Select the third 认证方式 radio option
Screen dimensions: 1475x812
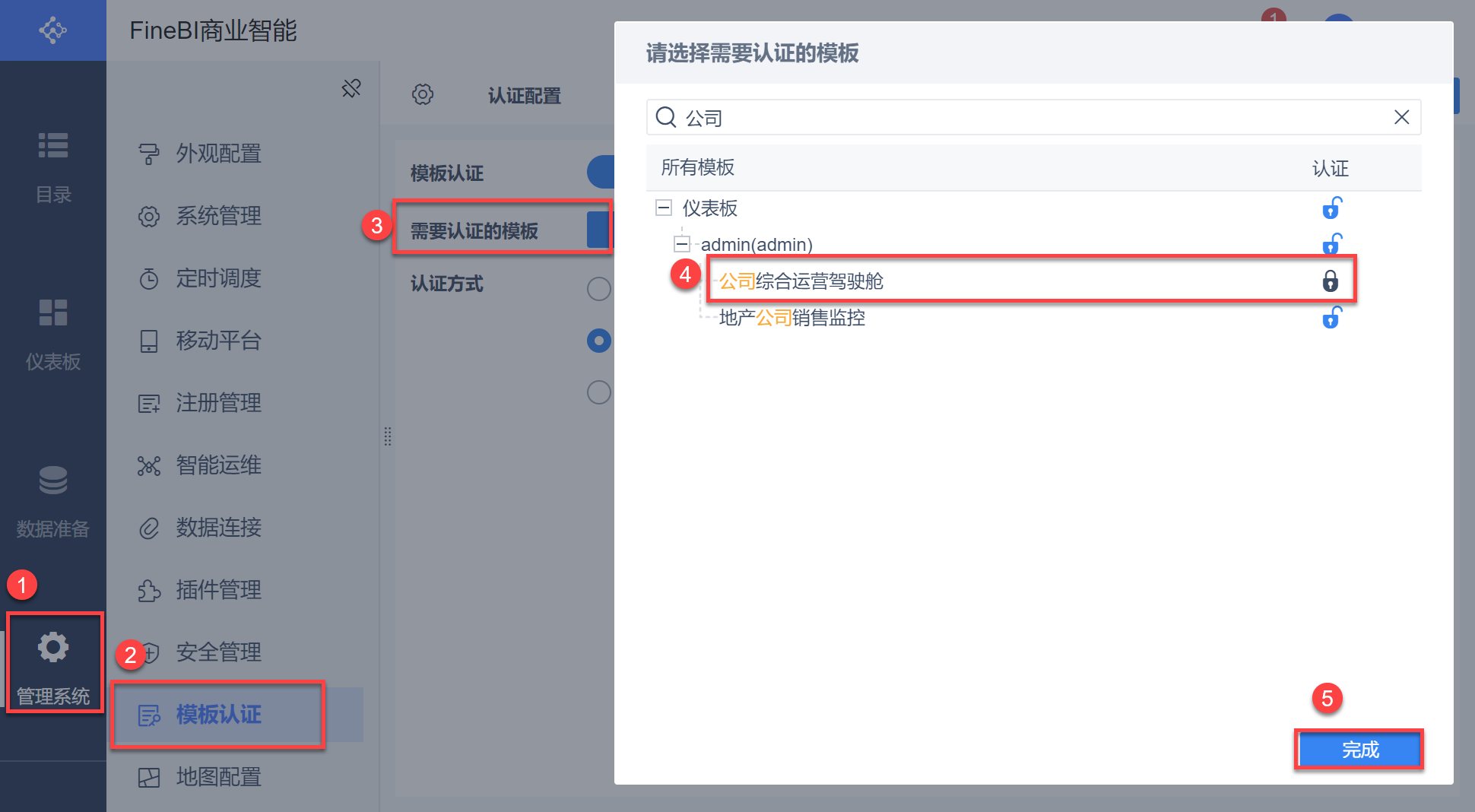(599, 392)
